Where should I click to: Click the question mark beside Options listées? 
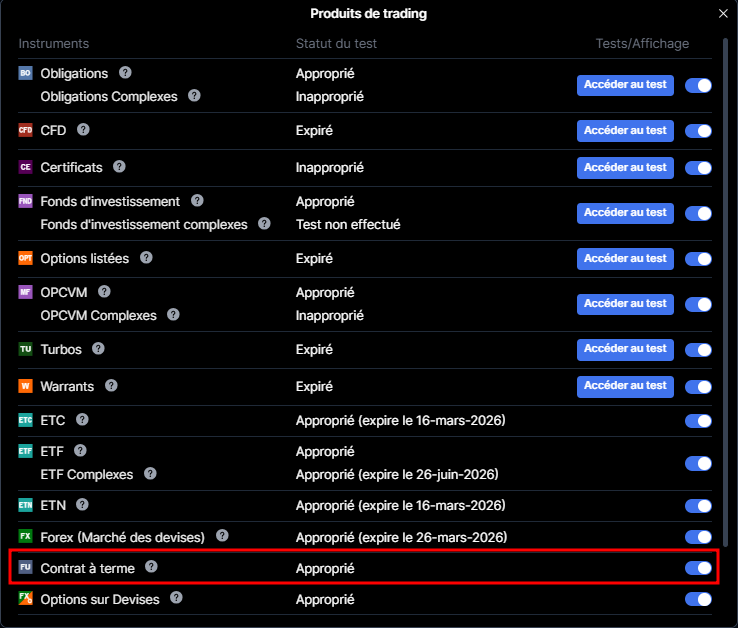click(146, 258)
